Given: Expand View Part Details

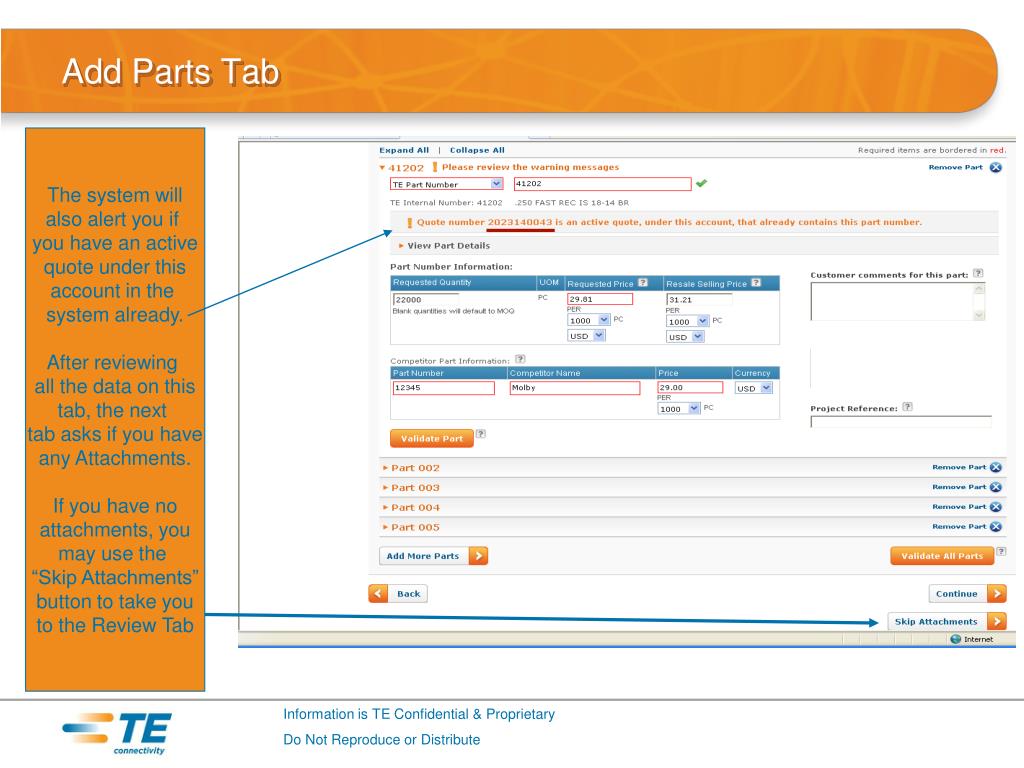Looking at the screenshot, I should pyautogui.click(x=444, y=246).
